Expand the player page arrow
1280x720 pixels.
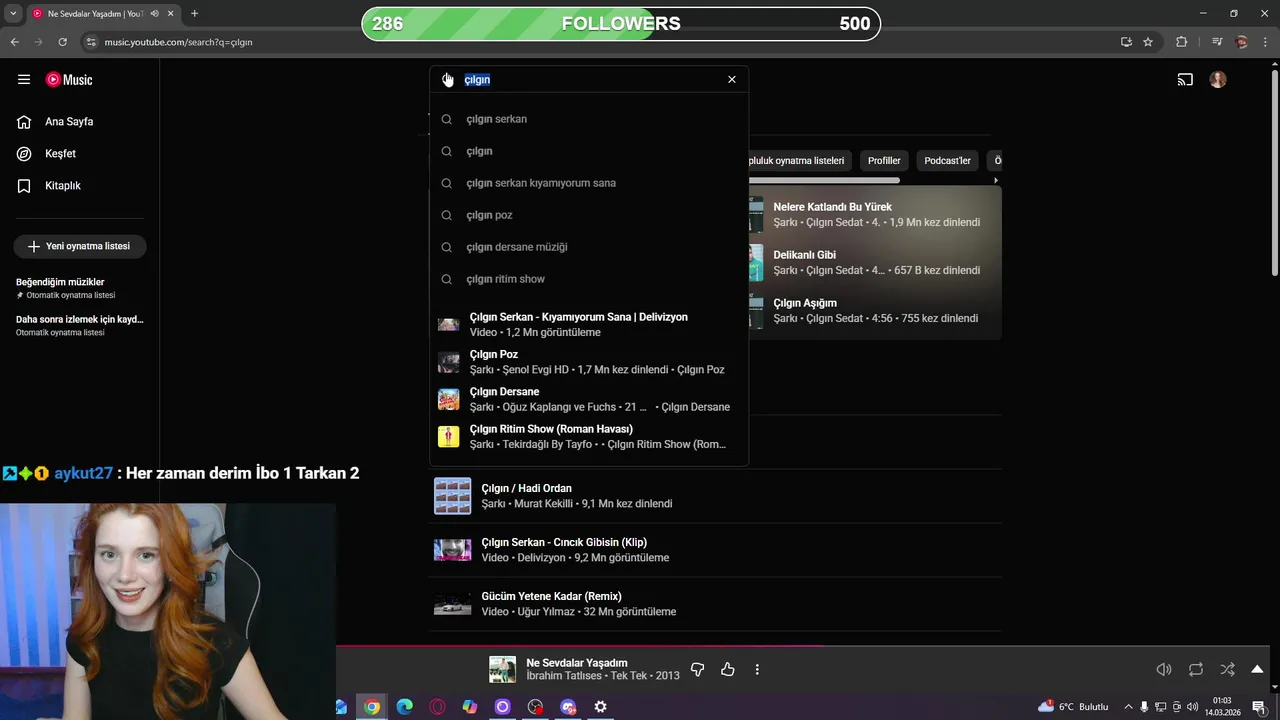click(x=1258, y=669)
